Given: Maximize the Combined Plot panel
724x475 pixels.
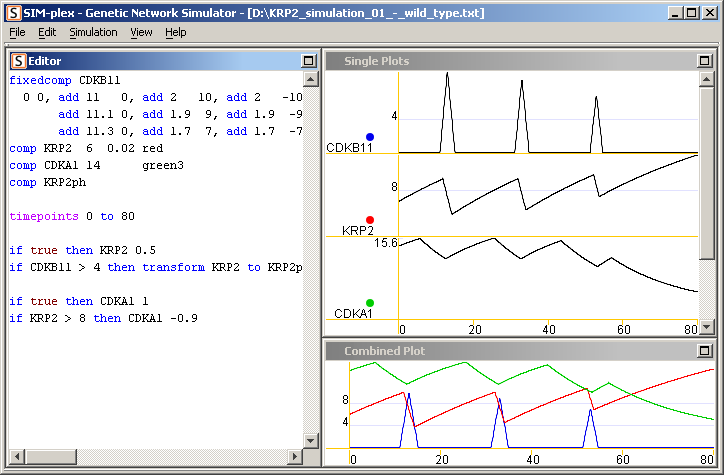Looking at the screenshot, I should point(704,351).
